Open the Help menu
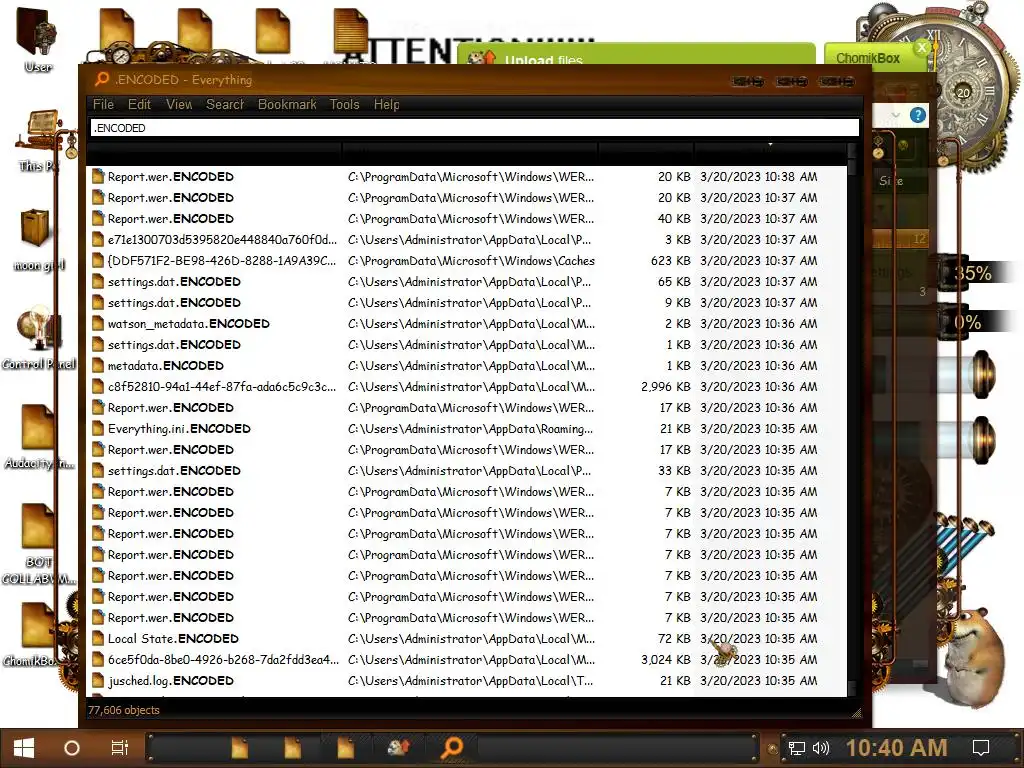1024x768 pixels. point(386,104)
